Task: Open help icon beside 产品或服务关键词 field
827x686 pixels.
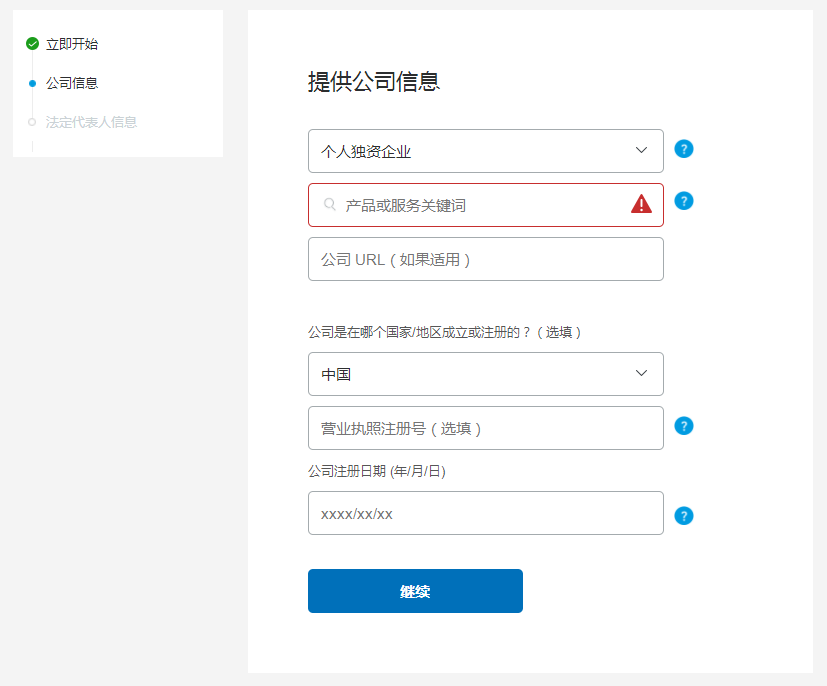Action: click(684, 201)
